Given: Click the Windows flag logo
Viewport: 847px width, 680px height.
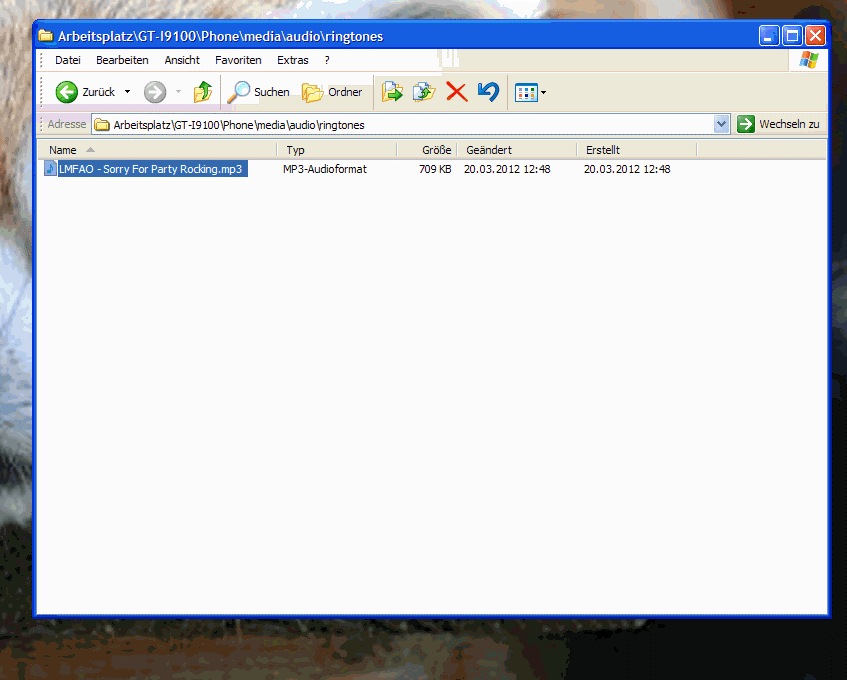Looking at the screenshot, I should click(x=809, y=60).
